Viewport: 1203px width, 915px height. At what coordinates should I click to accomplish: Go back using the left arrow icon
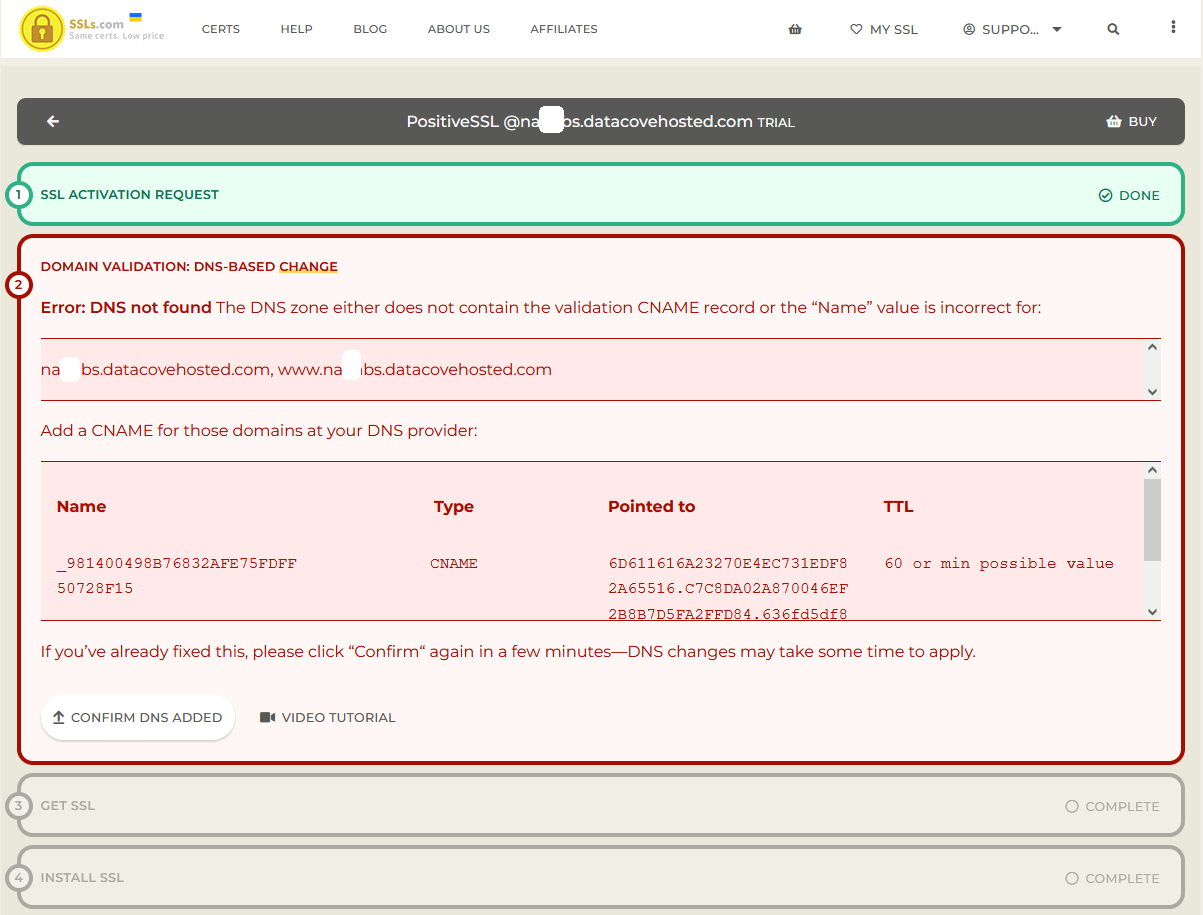[x=53, y=122]
